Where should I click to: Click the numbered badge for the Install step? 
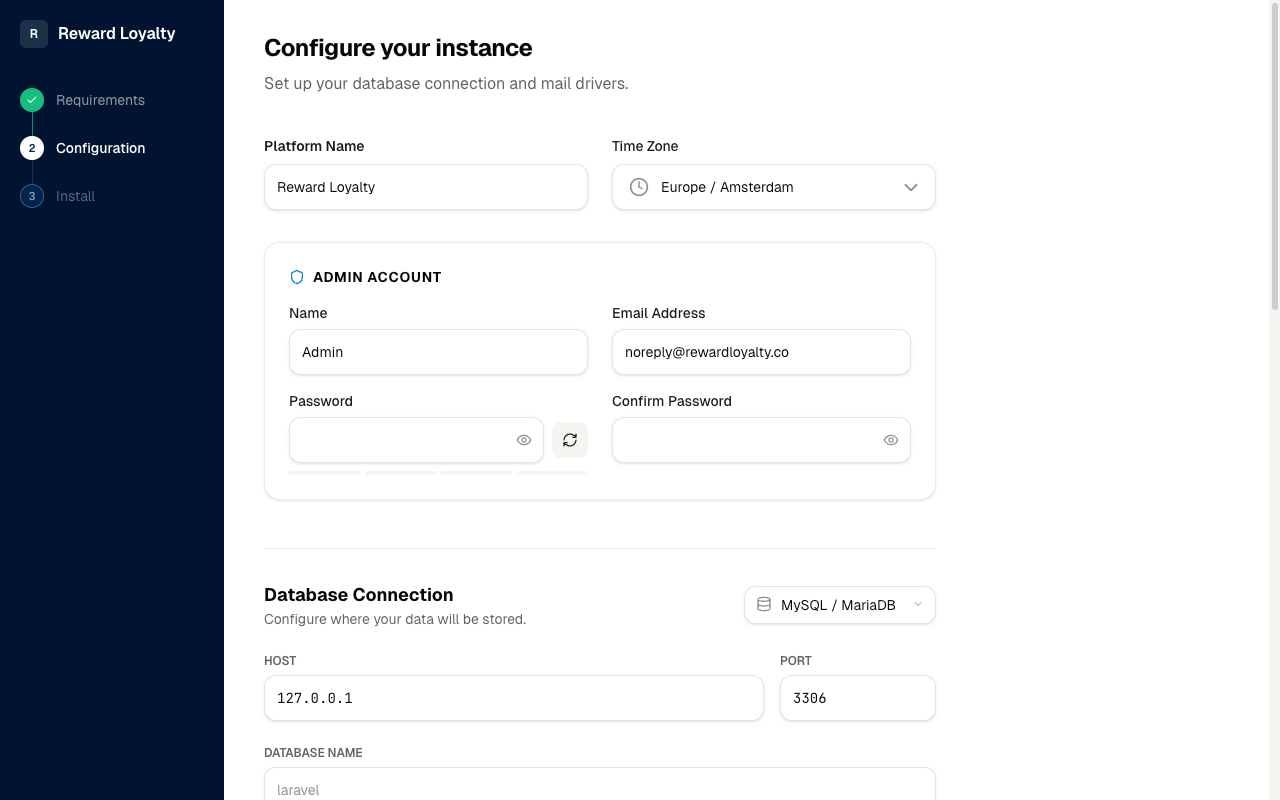click(31, 195)
